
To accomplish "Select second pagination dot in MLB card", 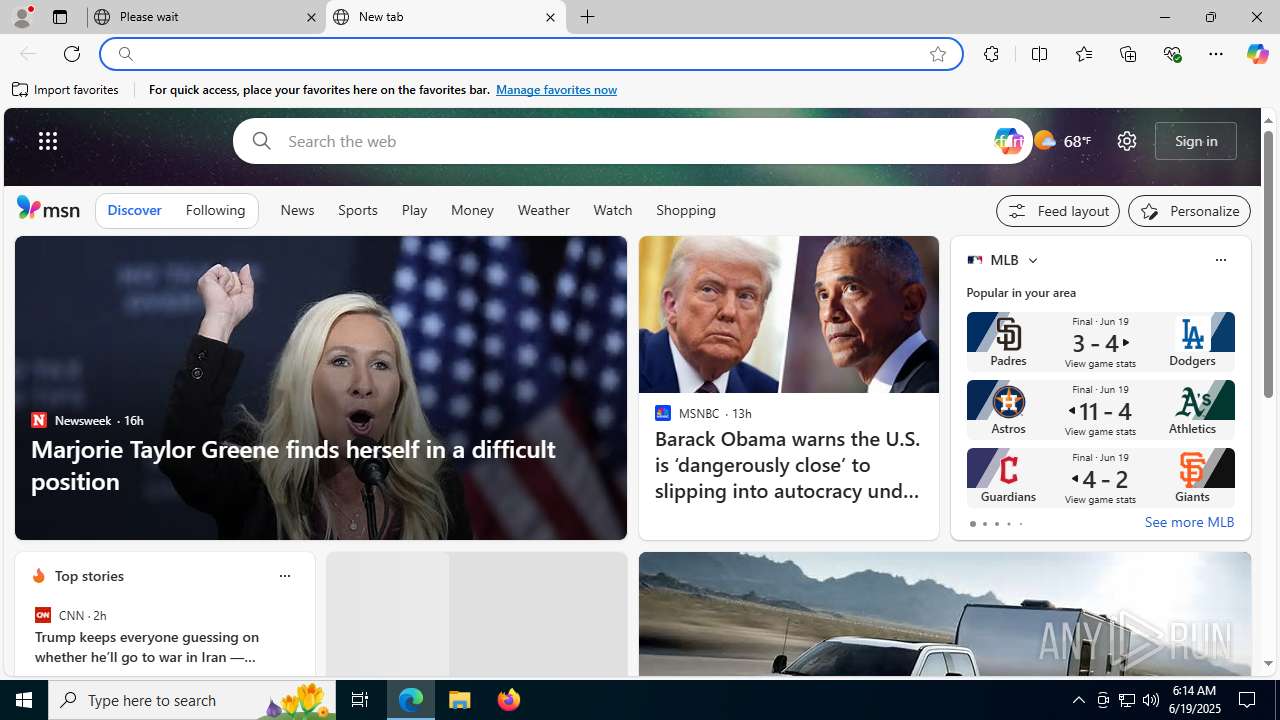I will tap(984, 524).
